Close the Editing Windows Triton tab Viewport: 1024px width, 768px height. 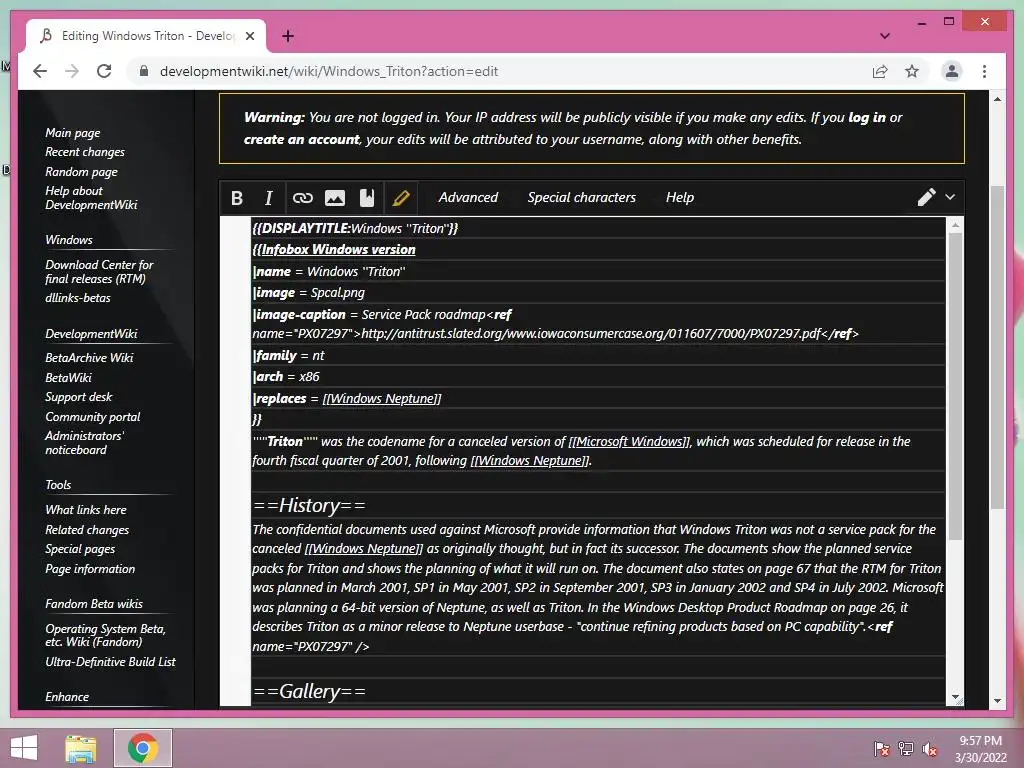[249, 37]
